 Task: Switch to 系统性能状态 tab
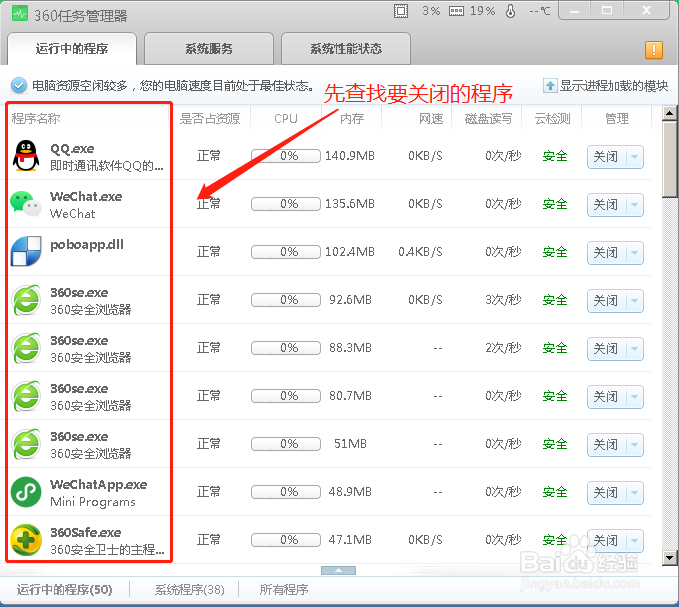pyautogui.click(x=346, y=48)
